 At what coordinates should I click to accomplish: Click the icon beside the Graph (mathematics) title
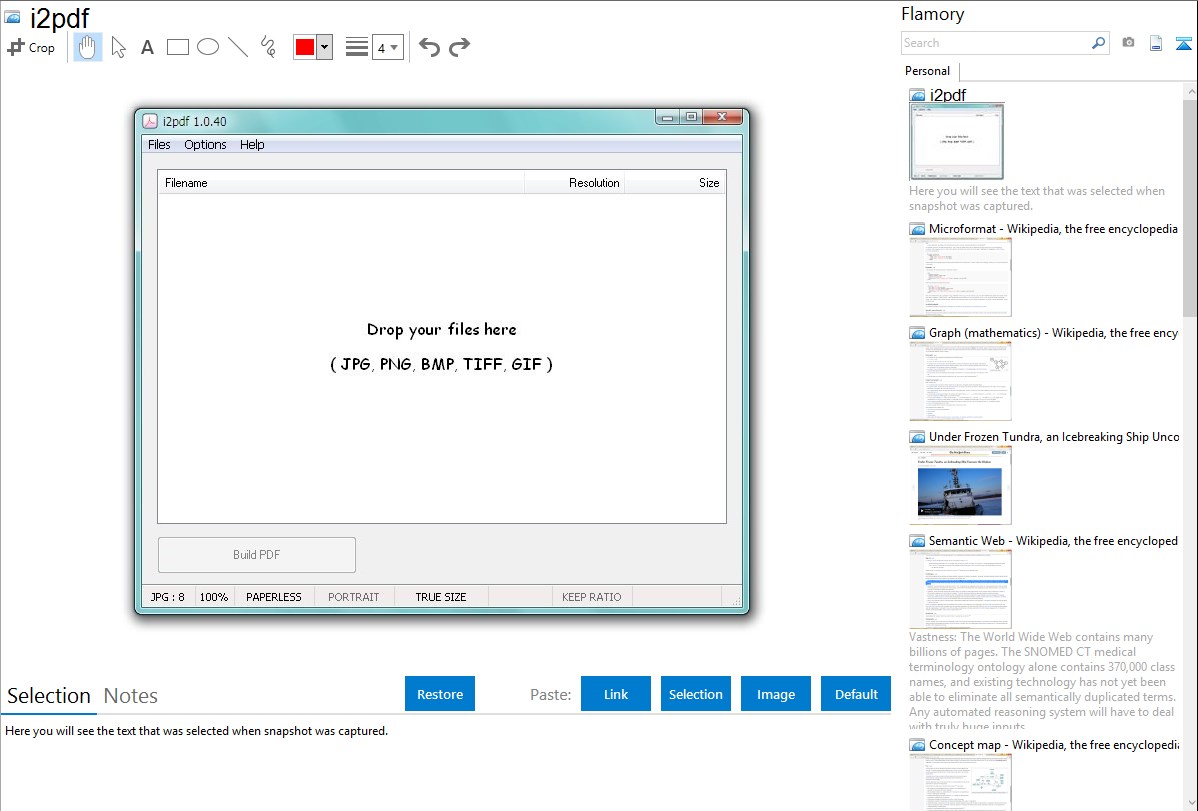click(x=917, y=333)
